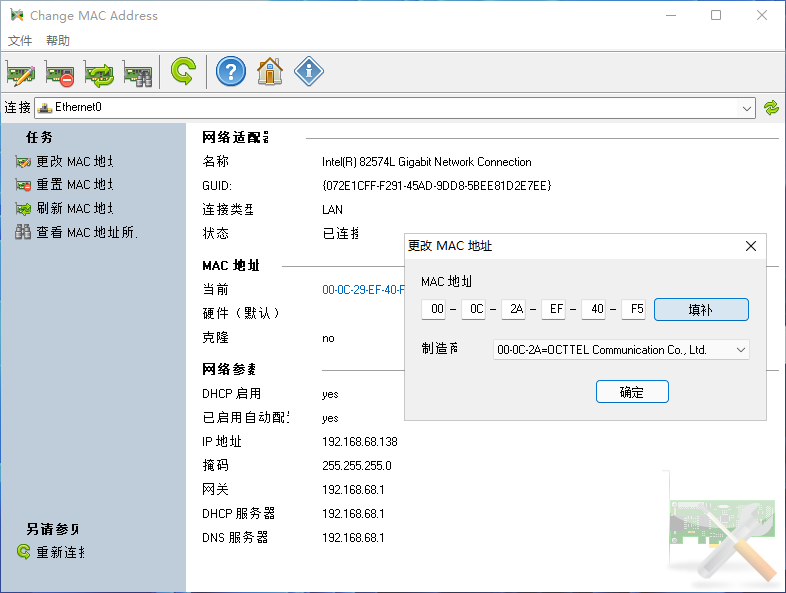
Task: Click second MAC octet field 0C
Action: coord(473,309)
